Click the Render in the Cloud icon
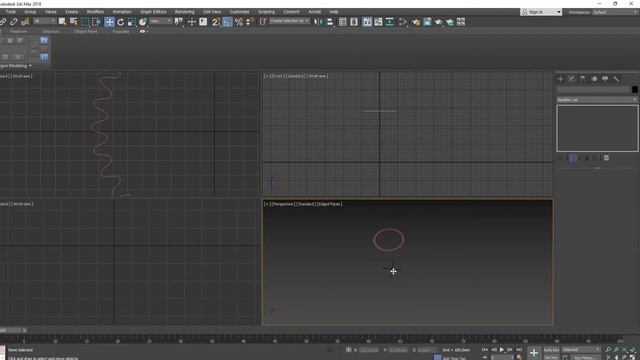 (x=449, y=22)
